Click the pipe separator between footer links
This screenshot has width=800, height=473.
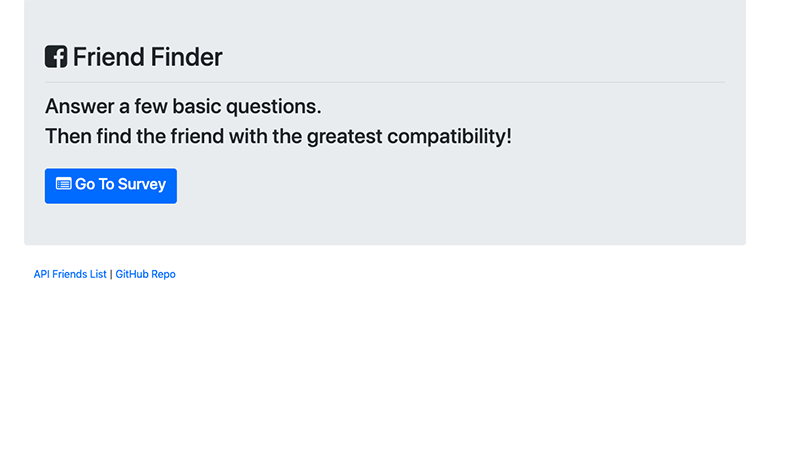click(x=111, y=275)
